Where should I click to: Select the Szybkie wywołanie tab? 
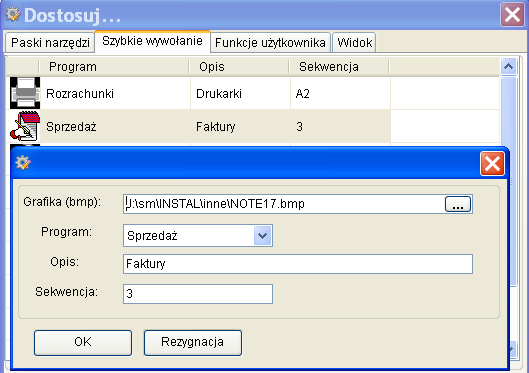pyautogui.click(x=152, y=41)
